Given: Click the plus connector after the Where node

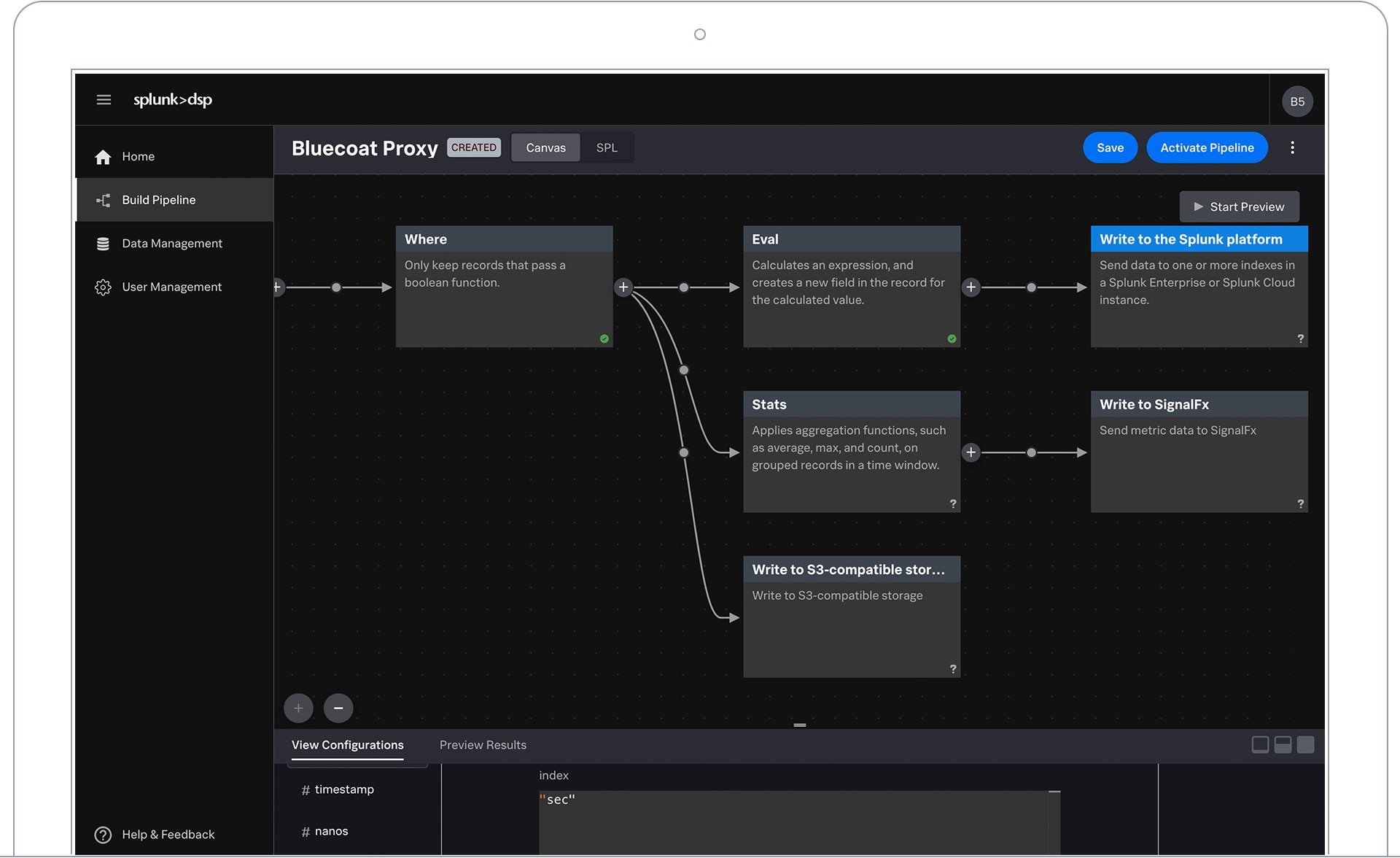Looking at the screenshot, I should point(623,287).
